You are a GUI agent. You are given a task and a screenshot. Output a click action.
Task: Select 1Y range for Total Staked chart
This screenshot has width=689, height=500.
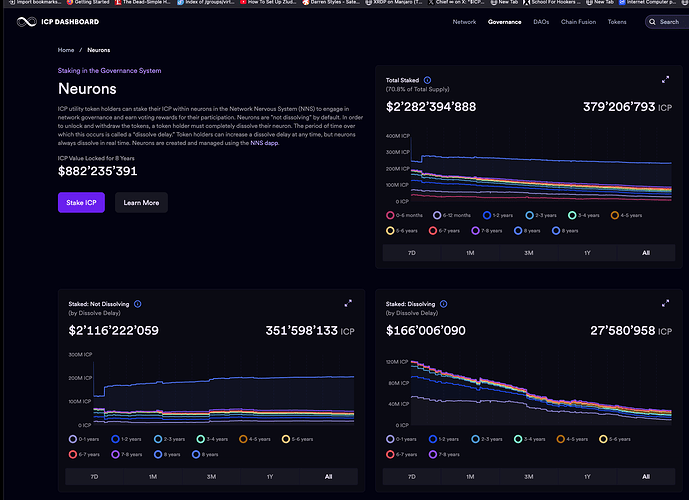point(587,253)
